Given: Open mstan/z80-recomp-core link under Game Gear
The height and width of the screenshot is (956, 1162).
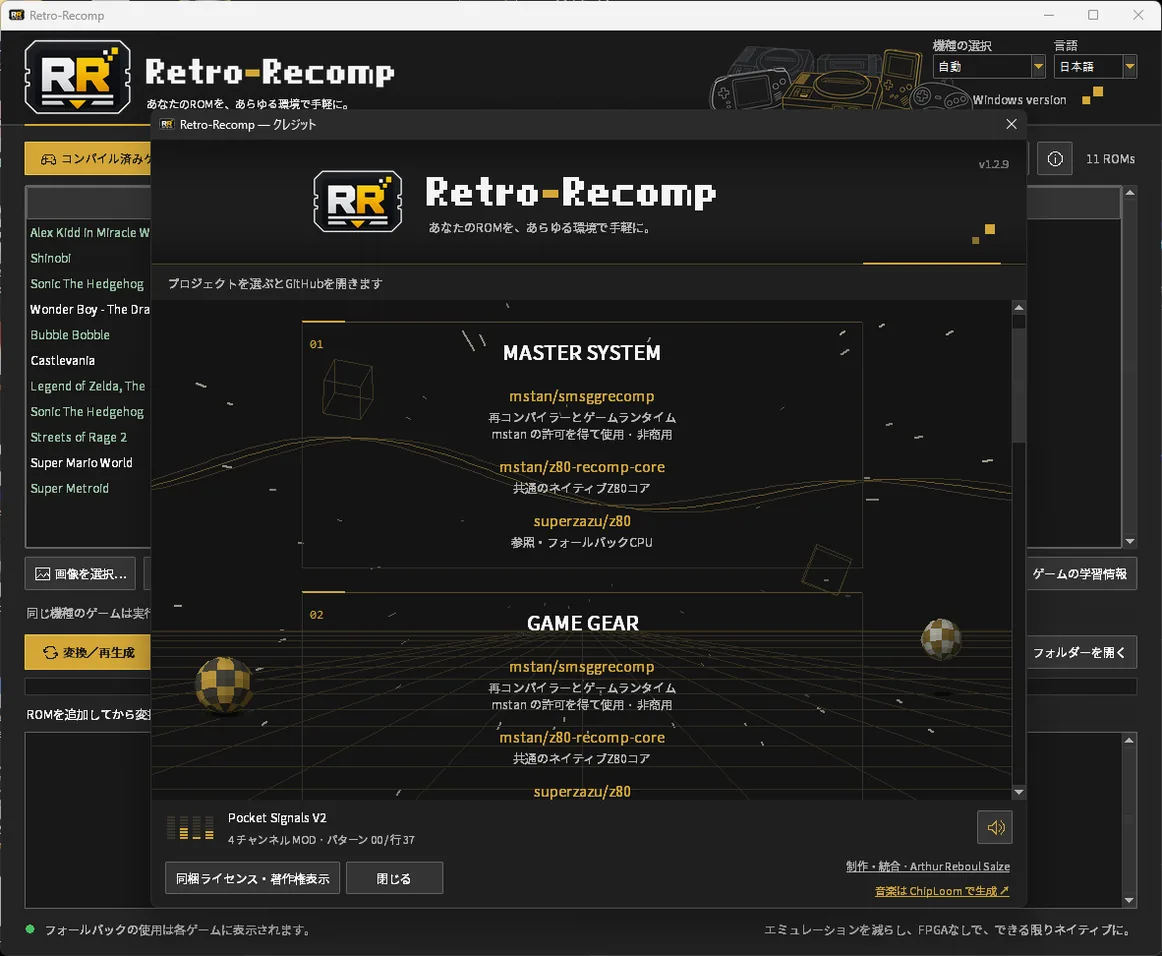Looking at the screenshot, I should point(582,737).
